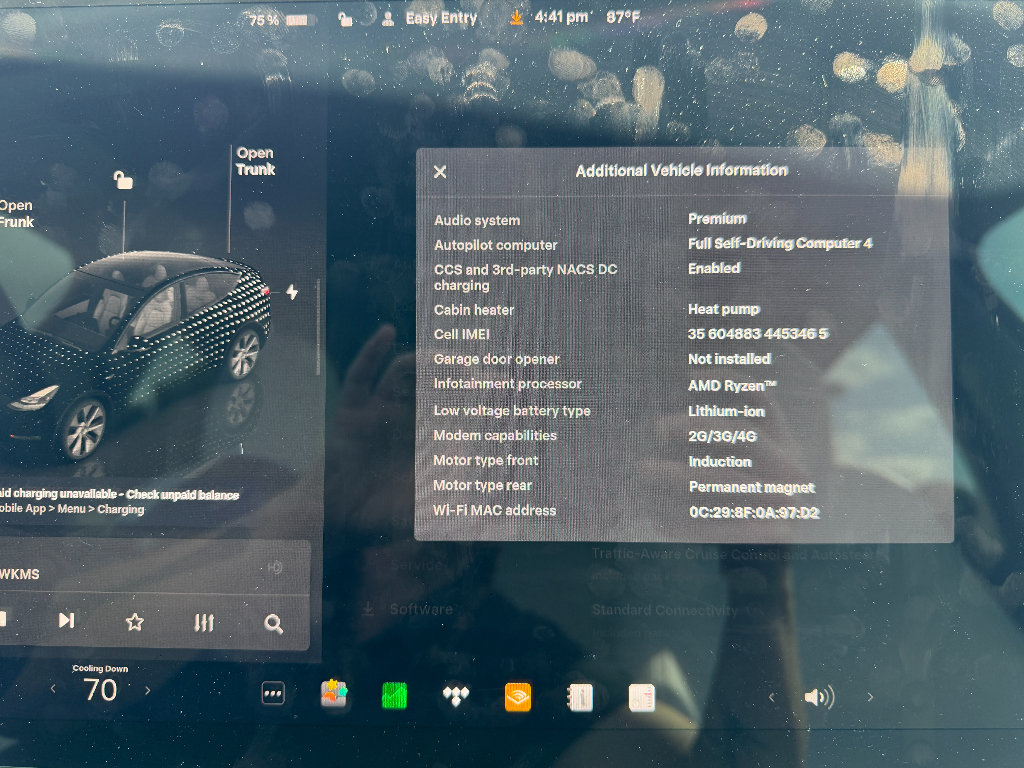Select Full Self-Driving Computer 4 value
Screen dimensions: 1024x768
click(x=780, y=243)
